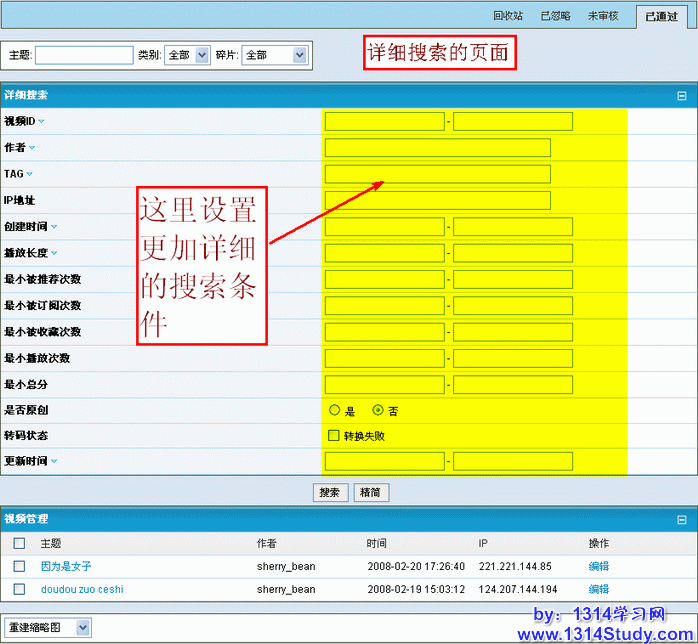The height and width of the screenshot is (644, 698).
Task: Switch to the 未审核 tab
Action: tap(603, 16)
